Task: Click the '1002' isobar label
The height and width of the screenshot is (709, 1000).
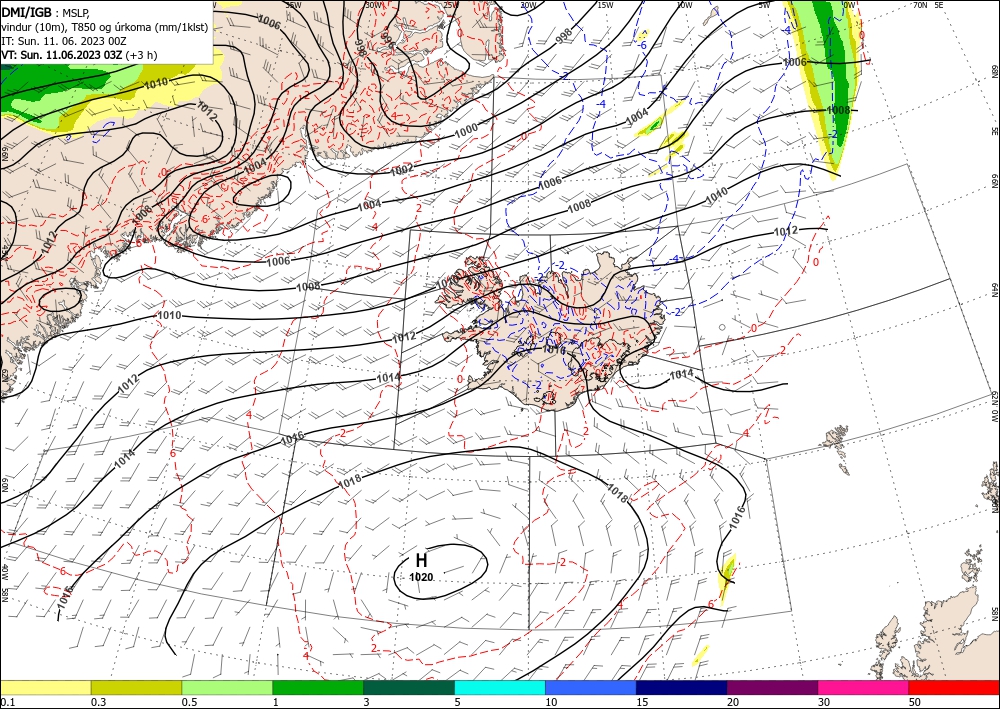Action: point(402,169)
